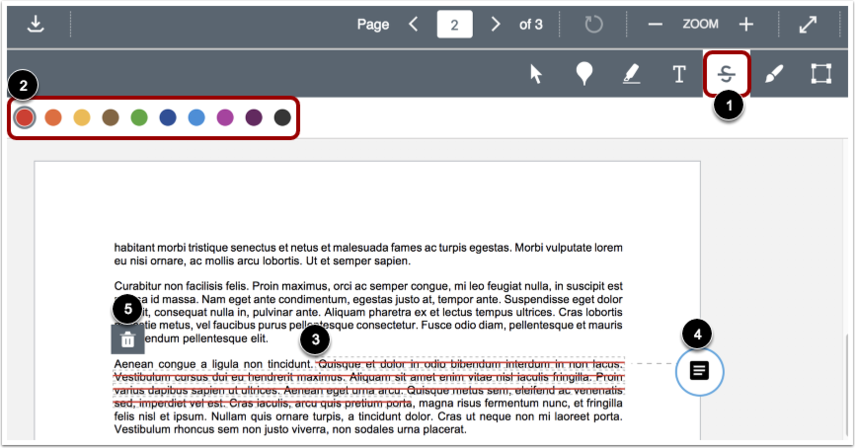Zoom out with the minus button
Screen dimensions: 855x448
(x=655, y=25)
